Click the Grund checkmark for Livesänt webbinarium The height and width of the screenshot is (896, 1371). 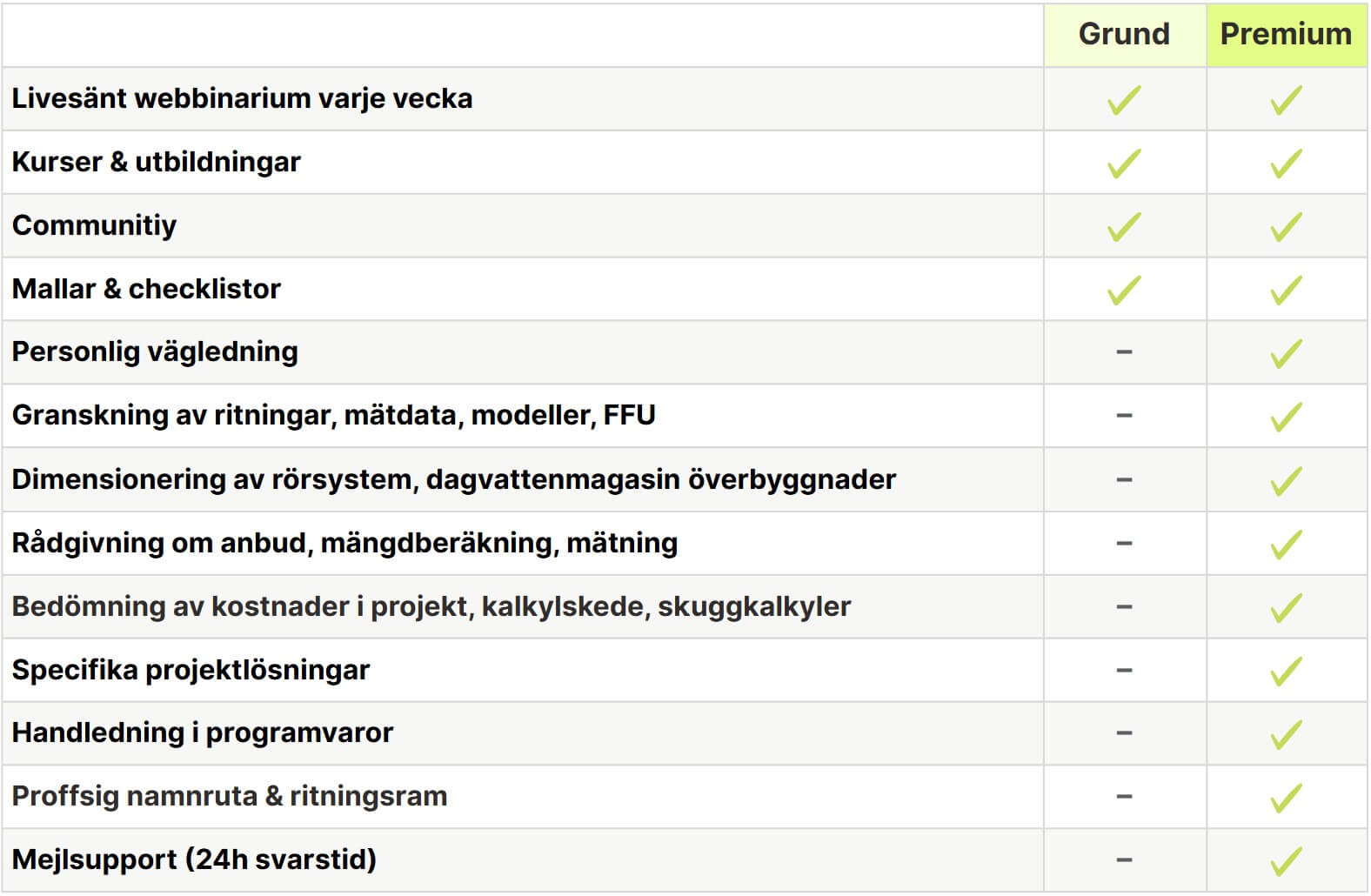tap(1124, 99)
